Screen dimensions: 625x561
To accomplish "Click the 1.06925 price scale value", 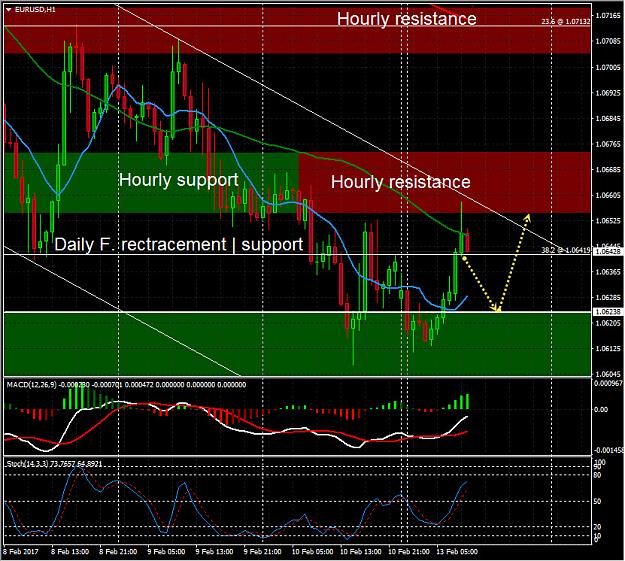I will click(x=608, y=93).
